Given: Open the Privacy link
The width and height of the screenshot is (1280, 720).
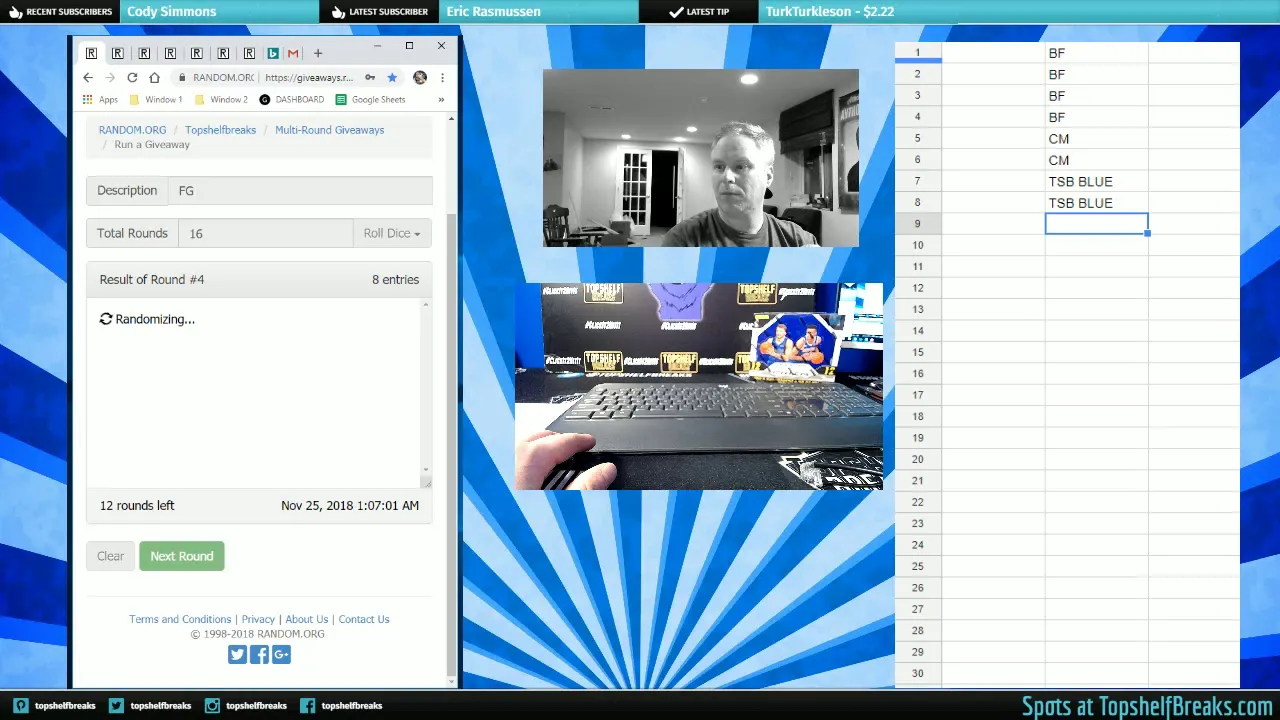Looking at the screenshot, I should (258, 619).
